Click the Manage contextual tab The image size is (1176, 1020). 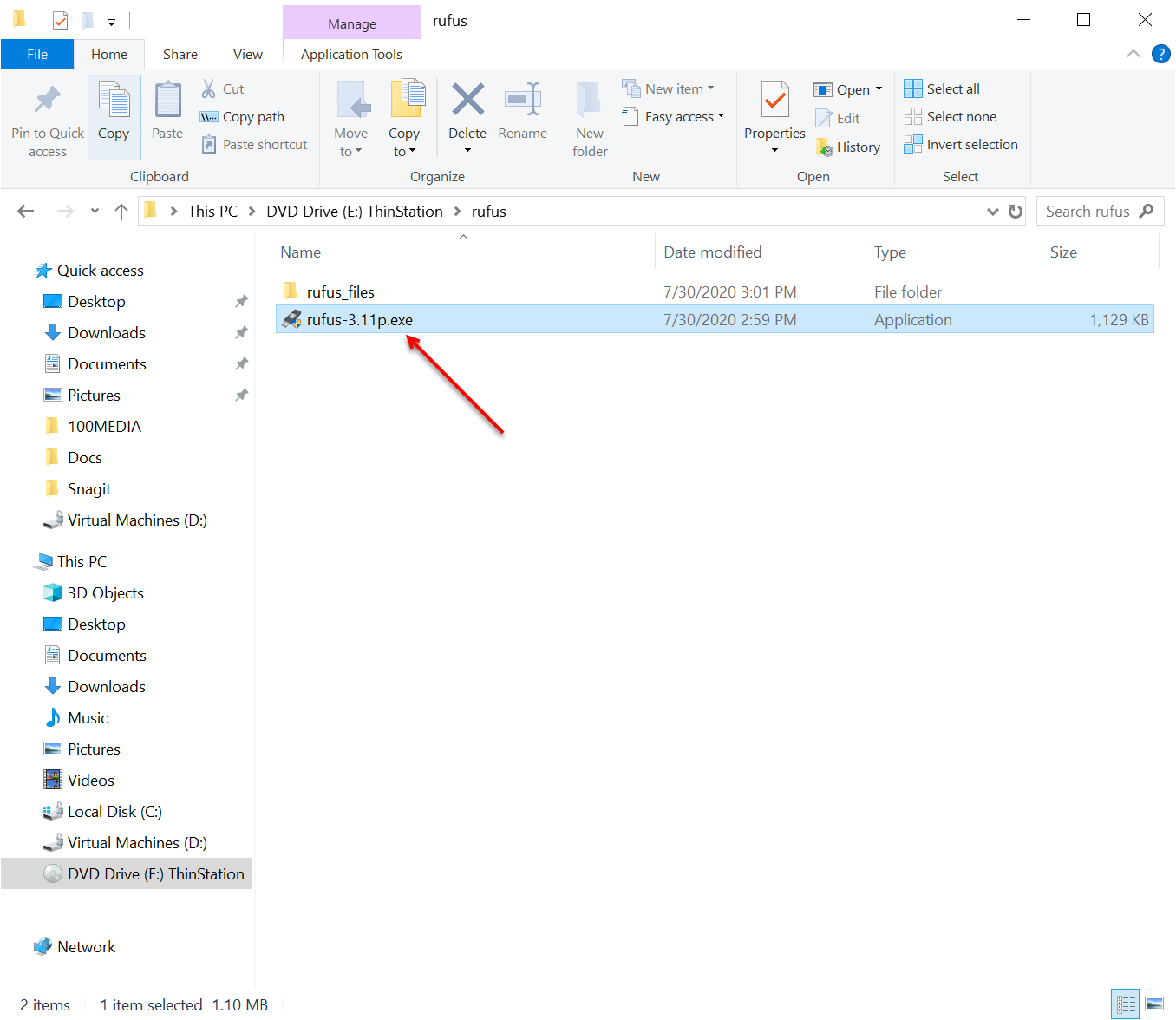click(x=352, y=23)
